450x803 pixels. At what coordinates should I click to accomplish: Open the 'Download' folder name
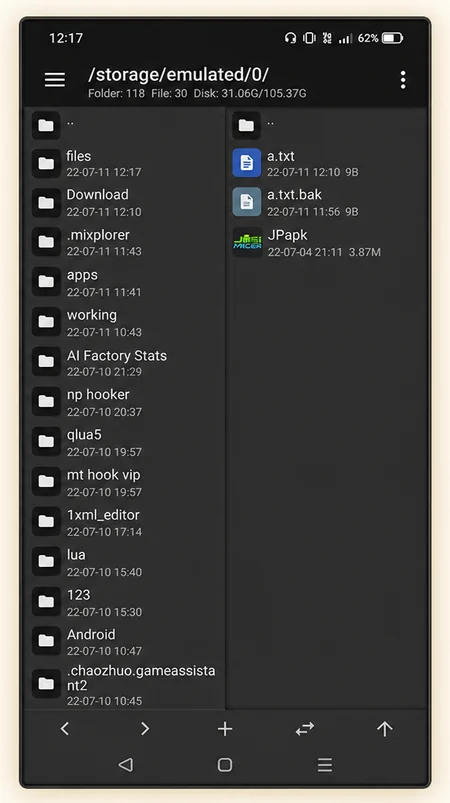click(97, 195)
